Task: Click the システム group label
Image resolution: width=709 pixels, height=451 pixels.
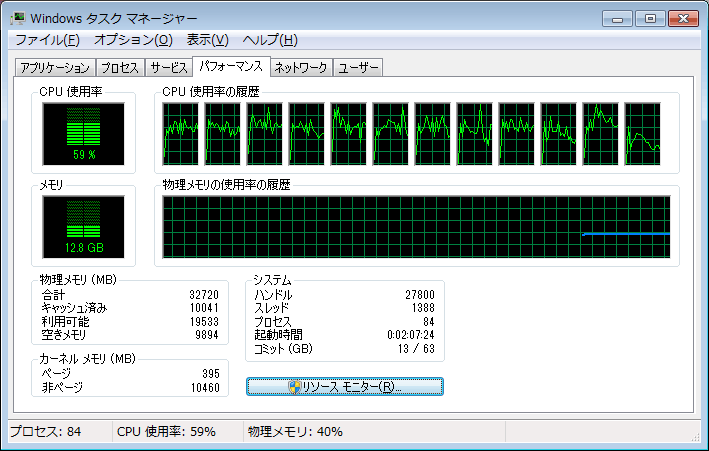Action: point(272,280)
